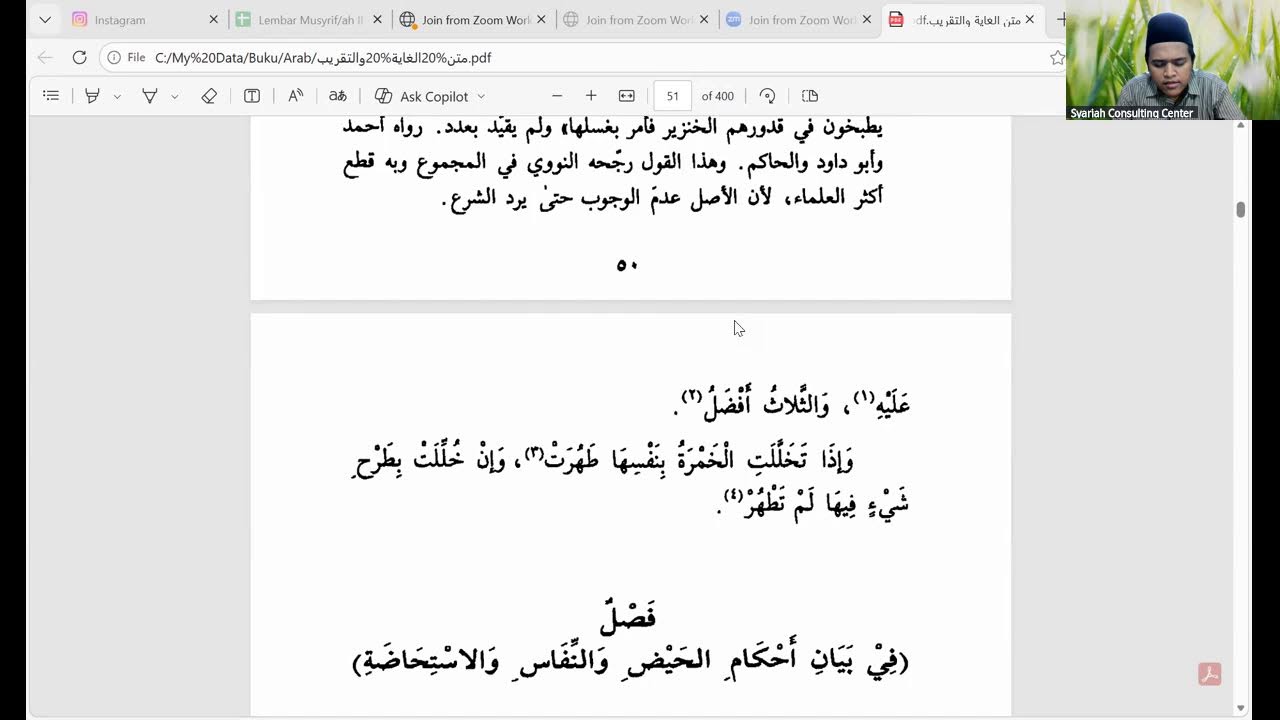Close the Instagram tab
Screen dimensions: 1280x720
(213, 20)
